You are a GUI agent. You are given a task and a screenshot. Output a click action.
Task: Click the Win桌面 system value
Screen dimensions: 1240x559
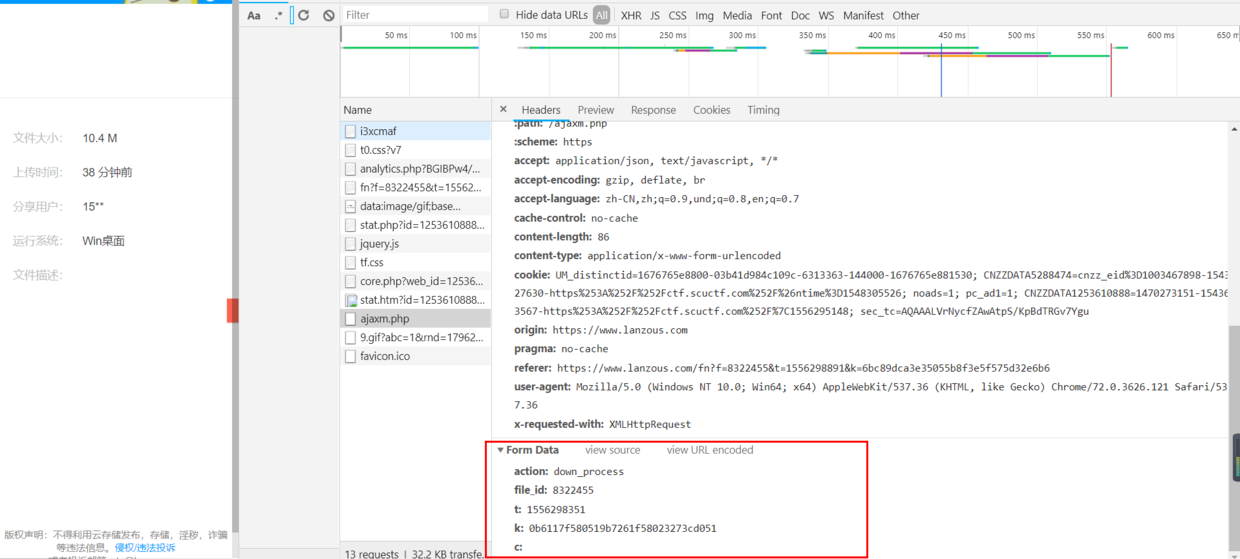click(x=104, y=241)
